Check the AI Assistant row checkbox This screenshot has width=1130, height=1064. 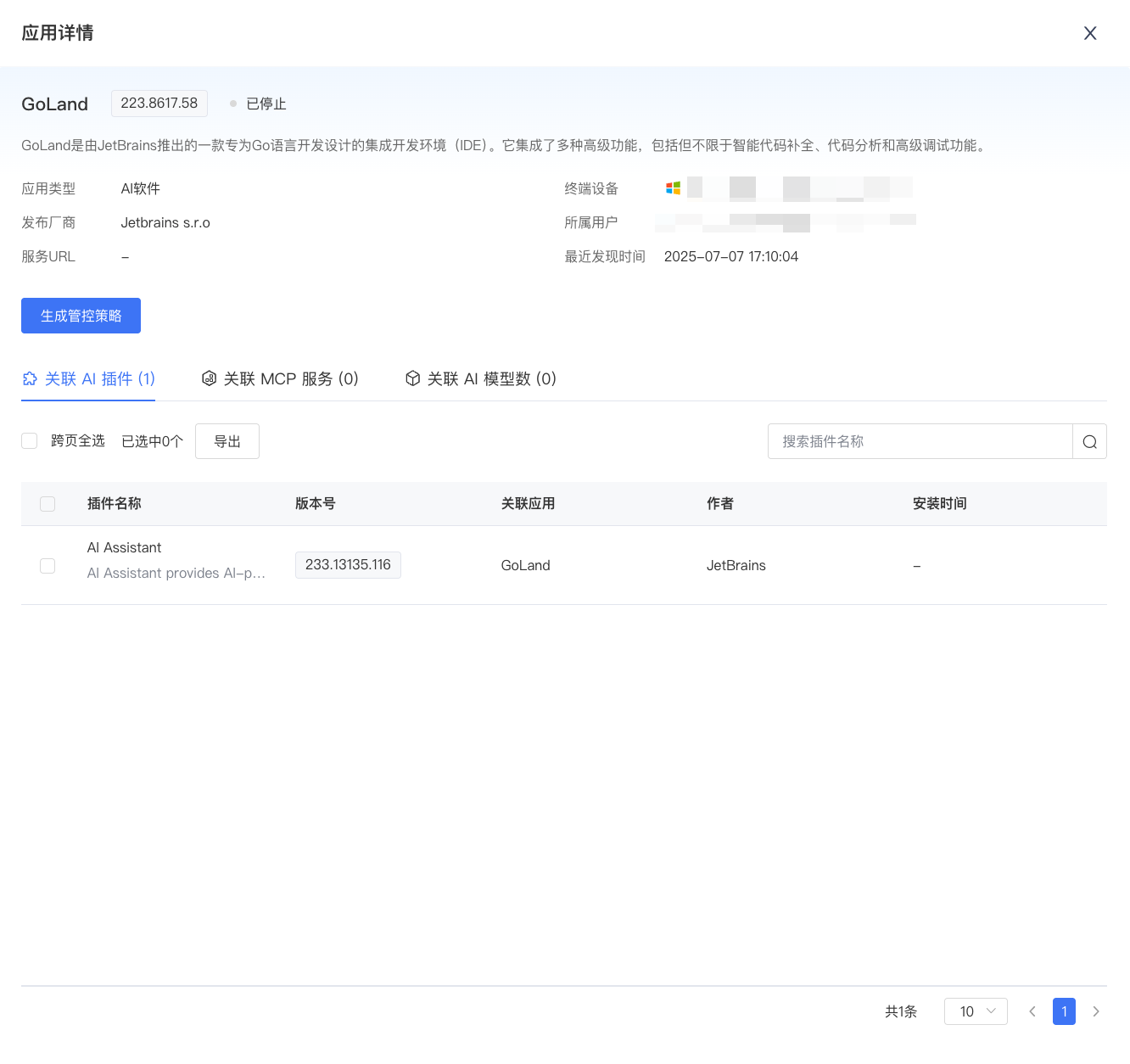[48, 566]
